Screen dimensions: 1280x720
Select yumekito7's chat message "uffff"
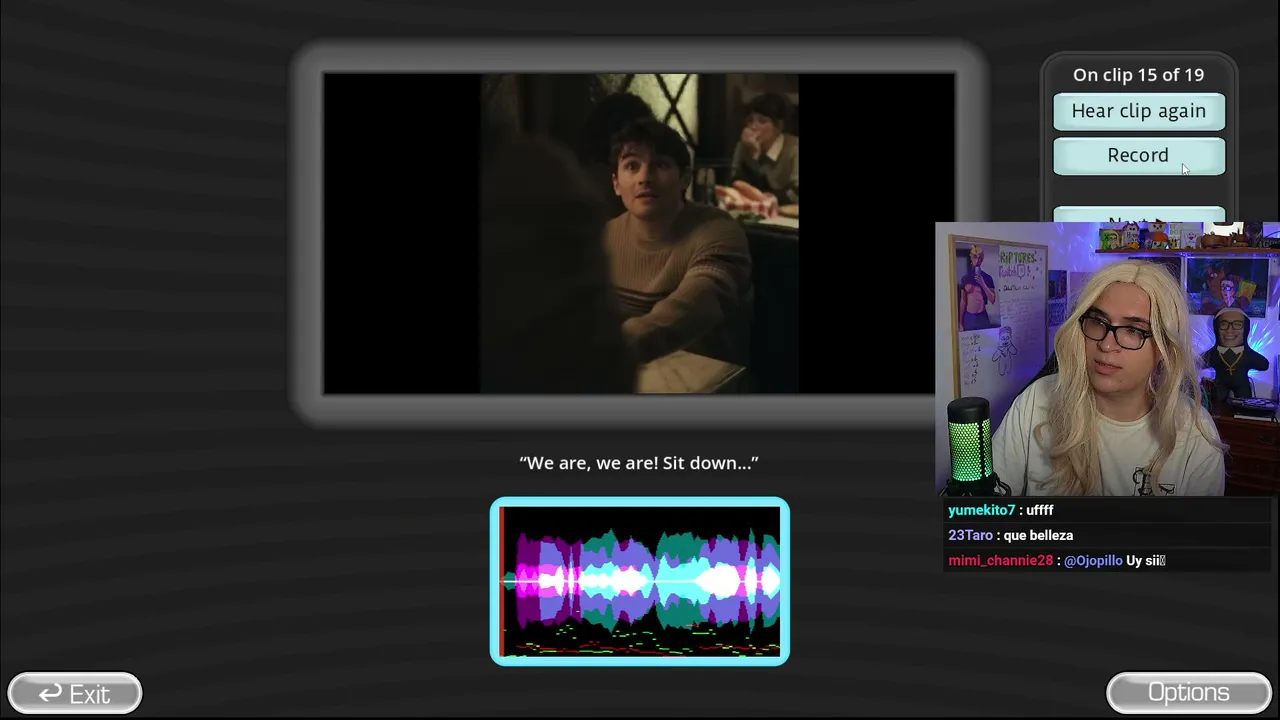click(1001, 510)
